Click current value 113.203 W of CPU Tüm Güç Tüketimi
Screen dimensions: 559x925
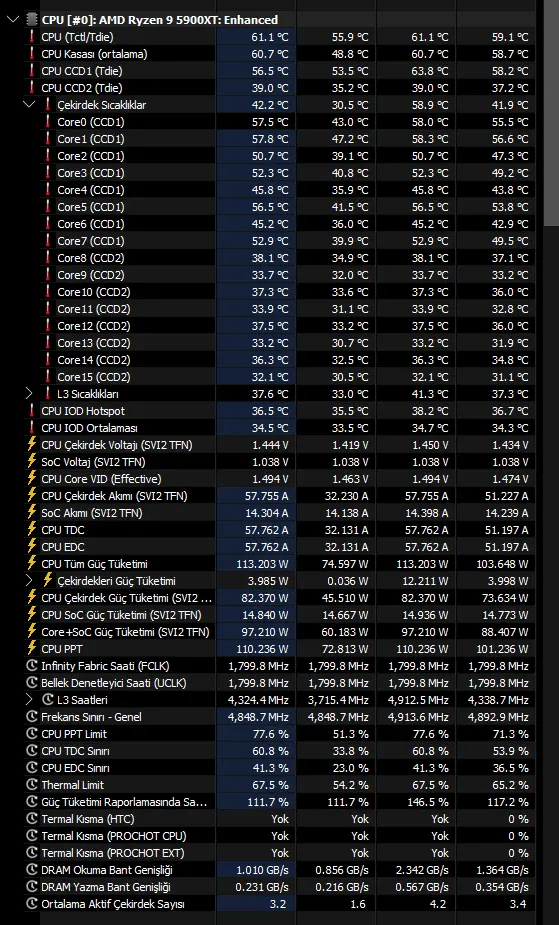262,563
